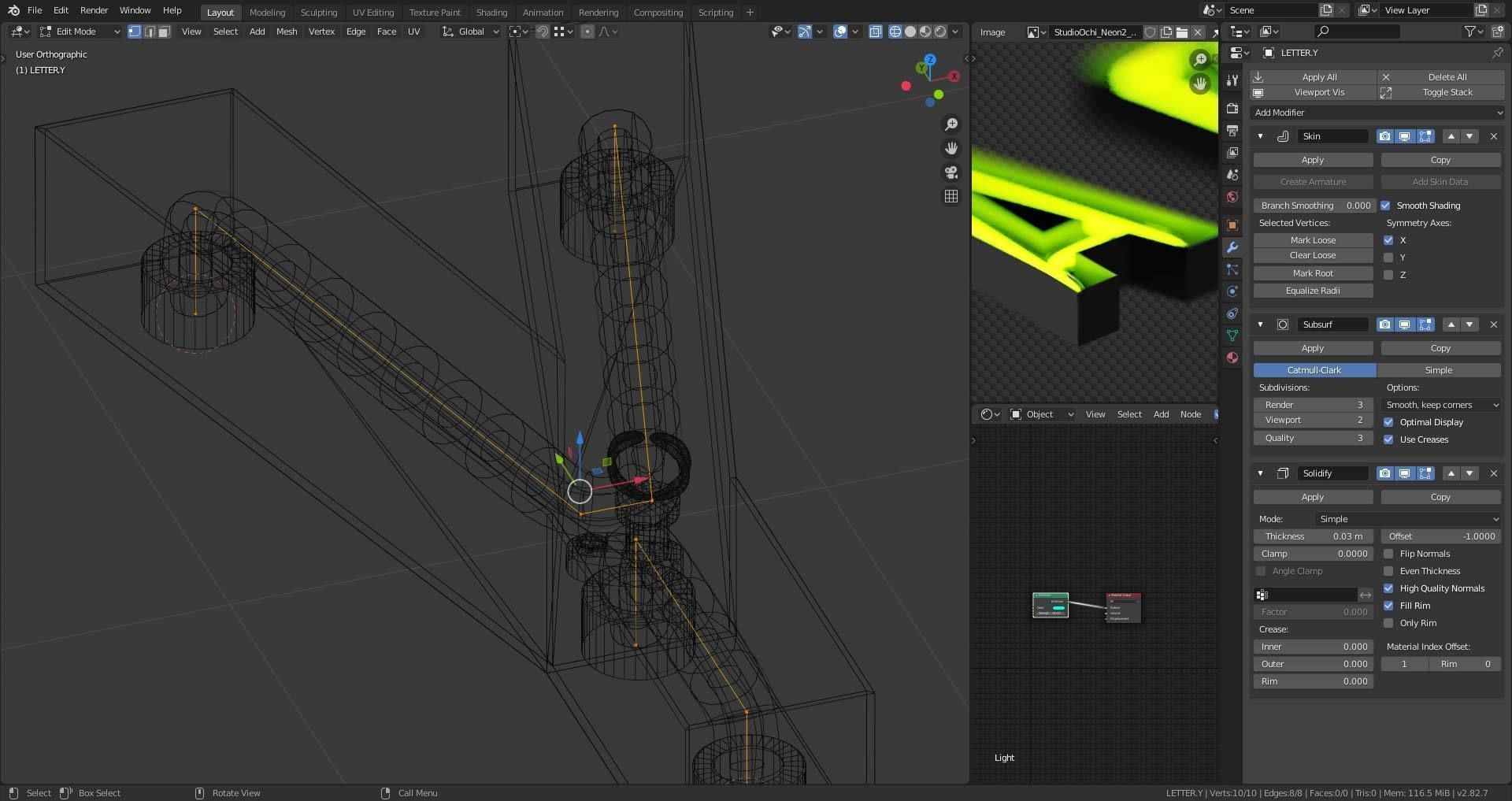Open the Modifiers wrench properties tab
This screenshot has height=801, width=1512.
click(x=1232, y=247)
